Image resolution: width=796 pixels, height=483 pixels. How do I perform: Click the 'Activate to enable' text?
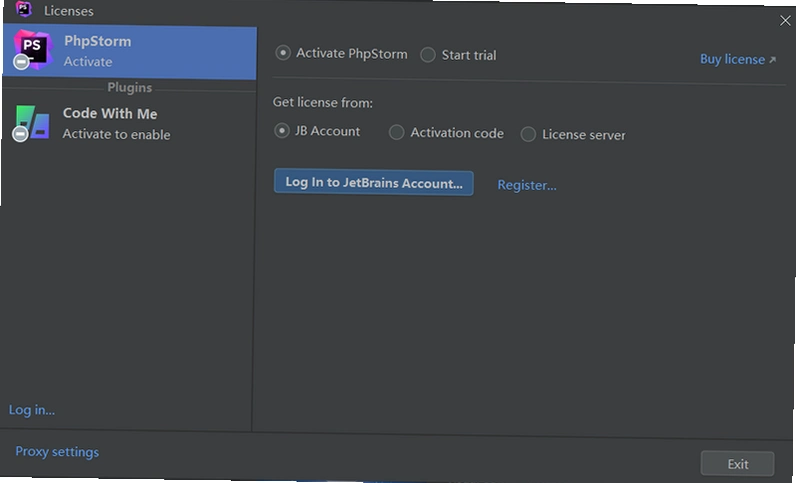pyautogui.click(x=116, y=134)
